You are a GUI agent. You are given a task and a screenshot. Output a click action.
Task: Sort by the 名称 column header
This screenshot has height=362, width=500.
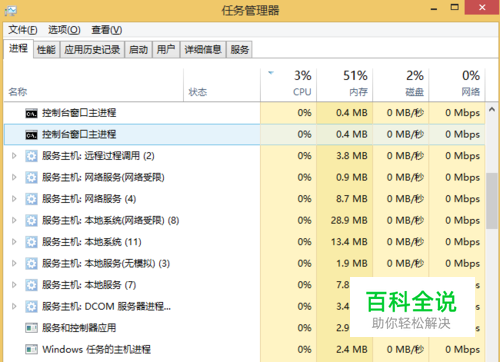coord(93,85)
